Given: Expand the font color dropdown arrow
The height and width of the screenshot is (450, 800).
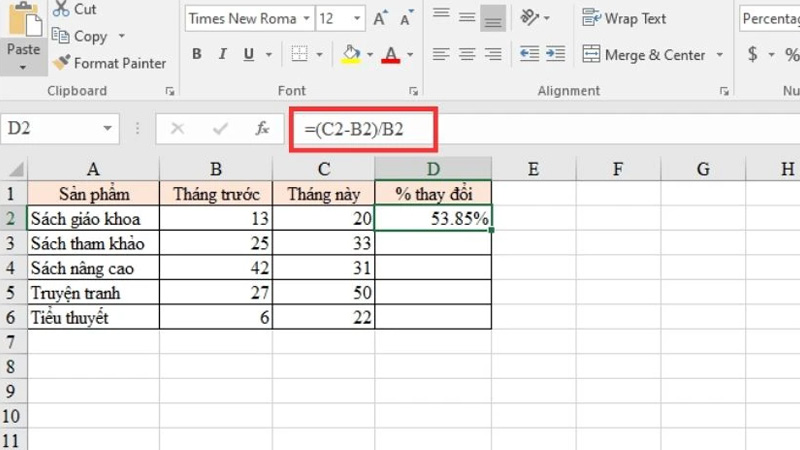Looking at the screenshot, I should pyautogui.click(x=410, y=55).
